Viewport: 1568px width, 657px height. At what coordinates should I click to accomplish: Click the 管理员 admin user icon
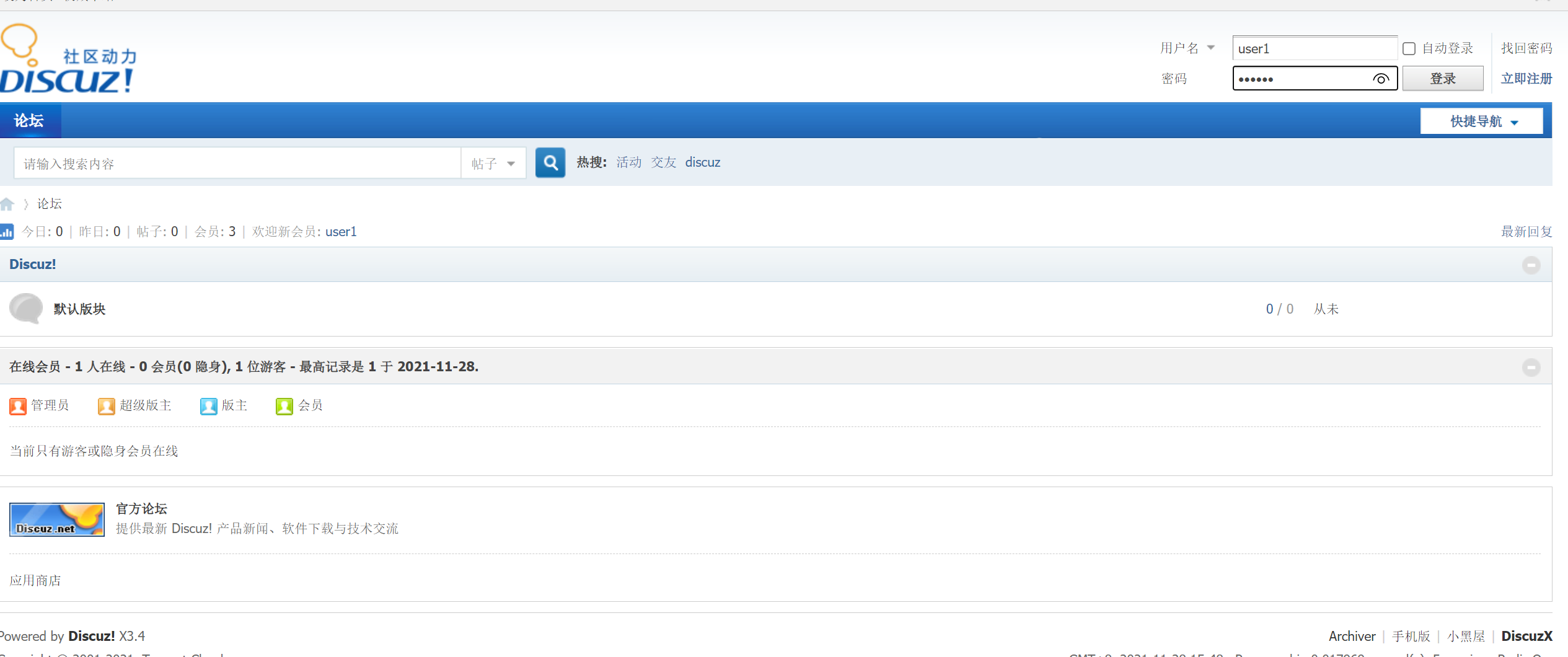(18, 406)
